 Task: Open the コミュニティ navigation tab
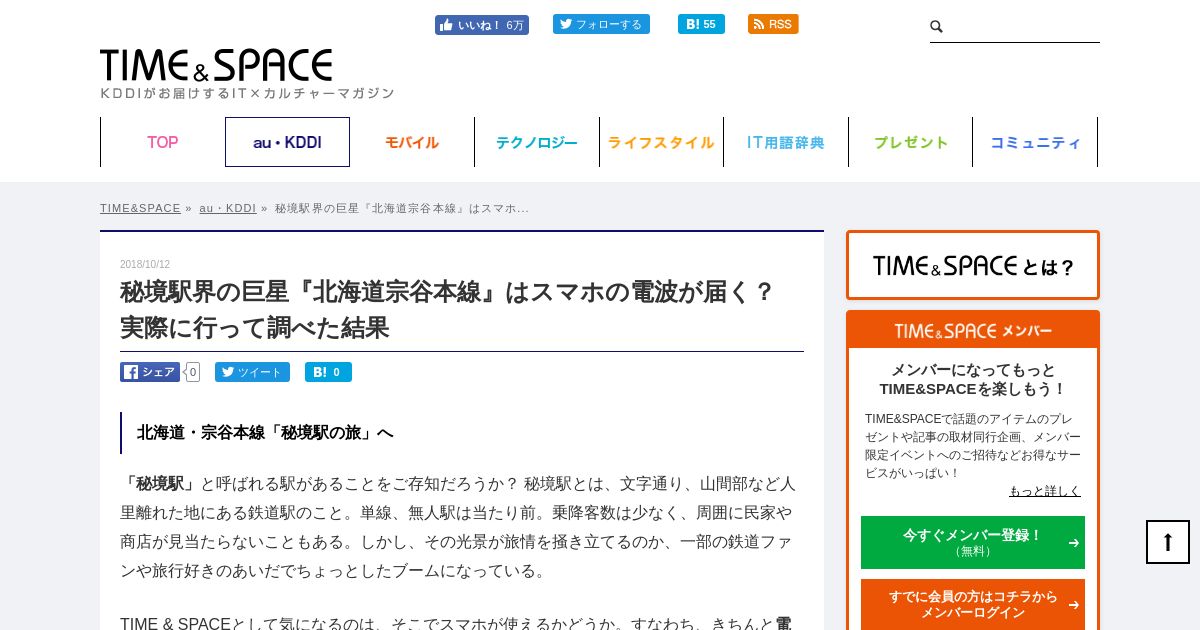click(x=1035, y=142)
